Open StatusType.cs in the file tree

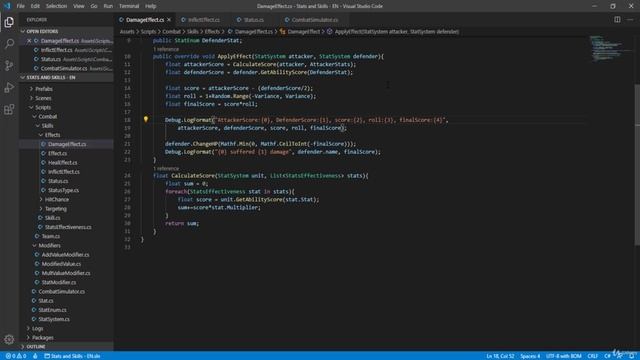63,190
